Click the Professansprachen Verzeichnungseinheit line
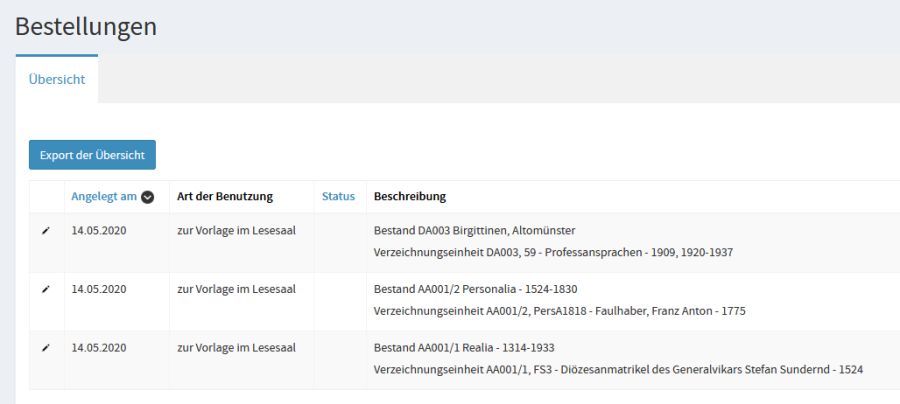The image size is (900, 404). click(553, 252)
